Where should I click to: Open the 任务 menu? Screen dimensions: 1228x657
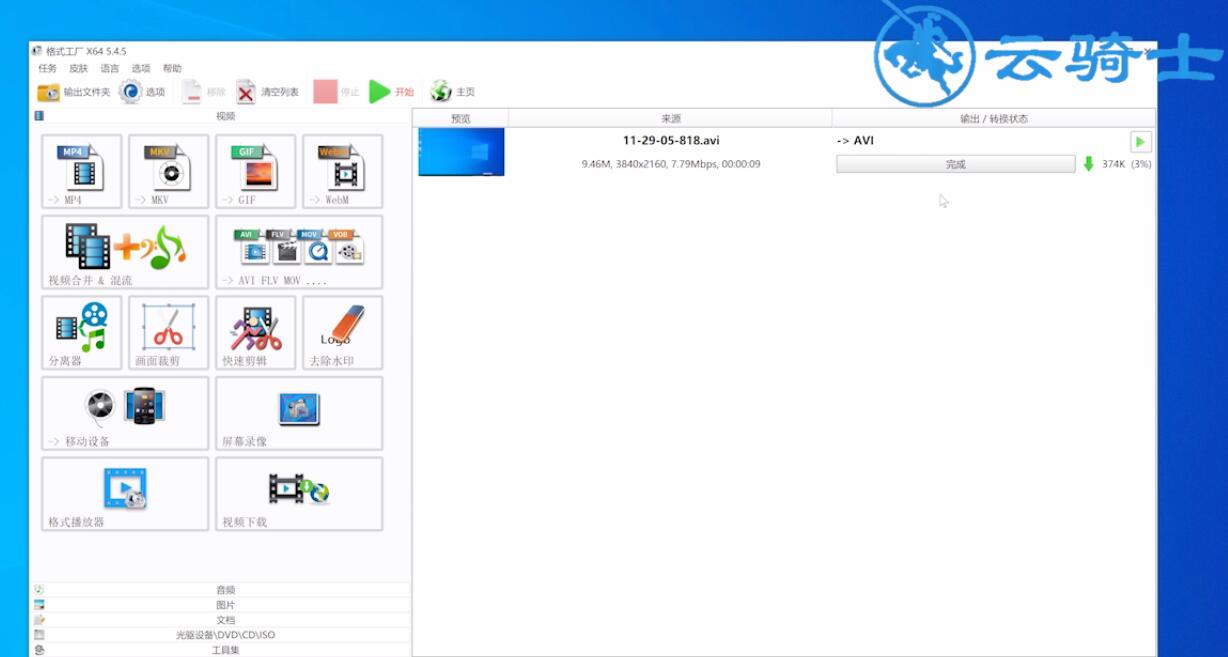click(x=48, y=68)
